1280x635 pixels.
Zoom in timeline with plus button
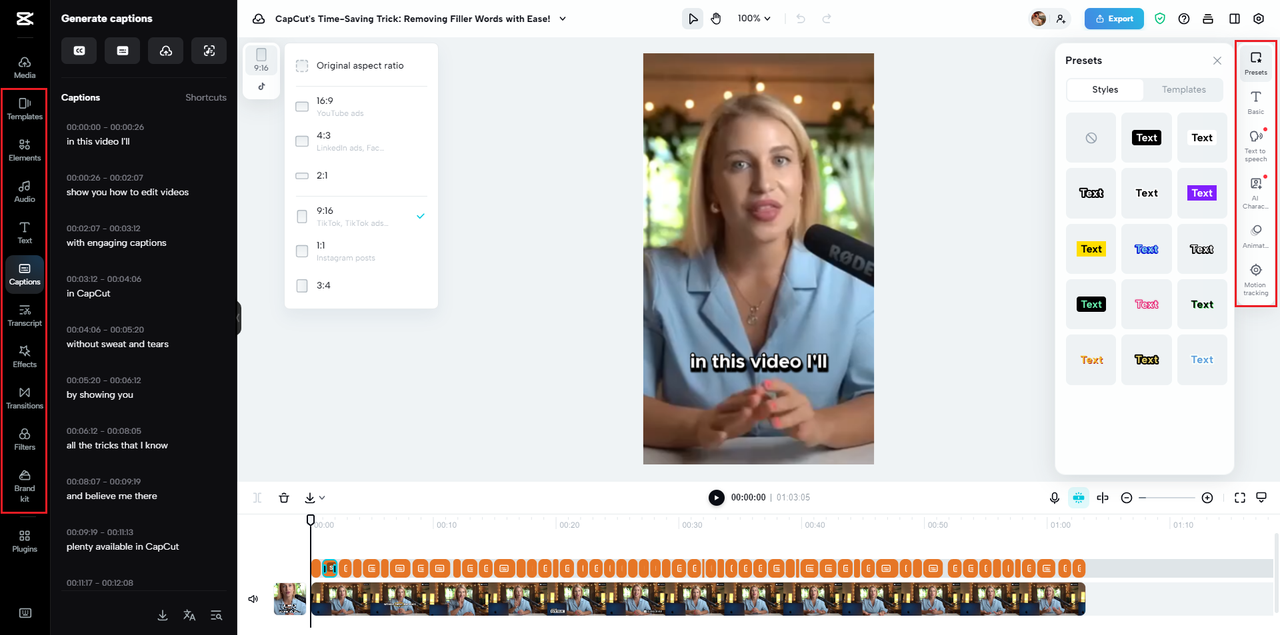point(1207,497)
